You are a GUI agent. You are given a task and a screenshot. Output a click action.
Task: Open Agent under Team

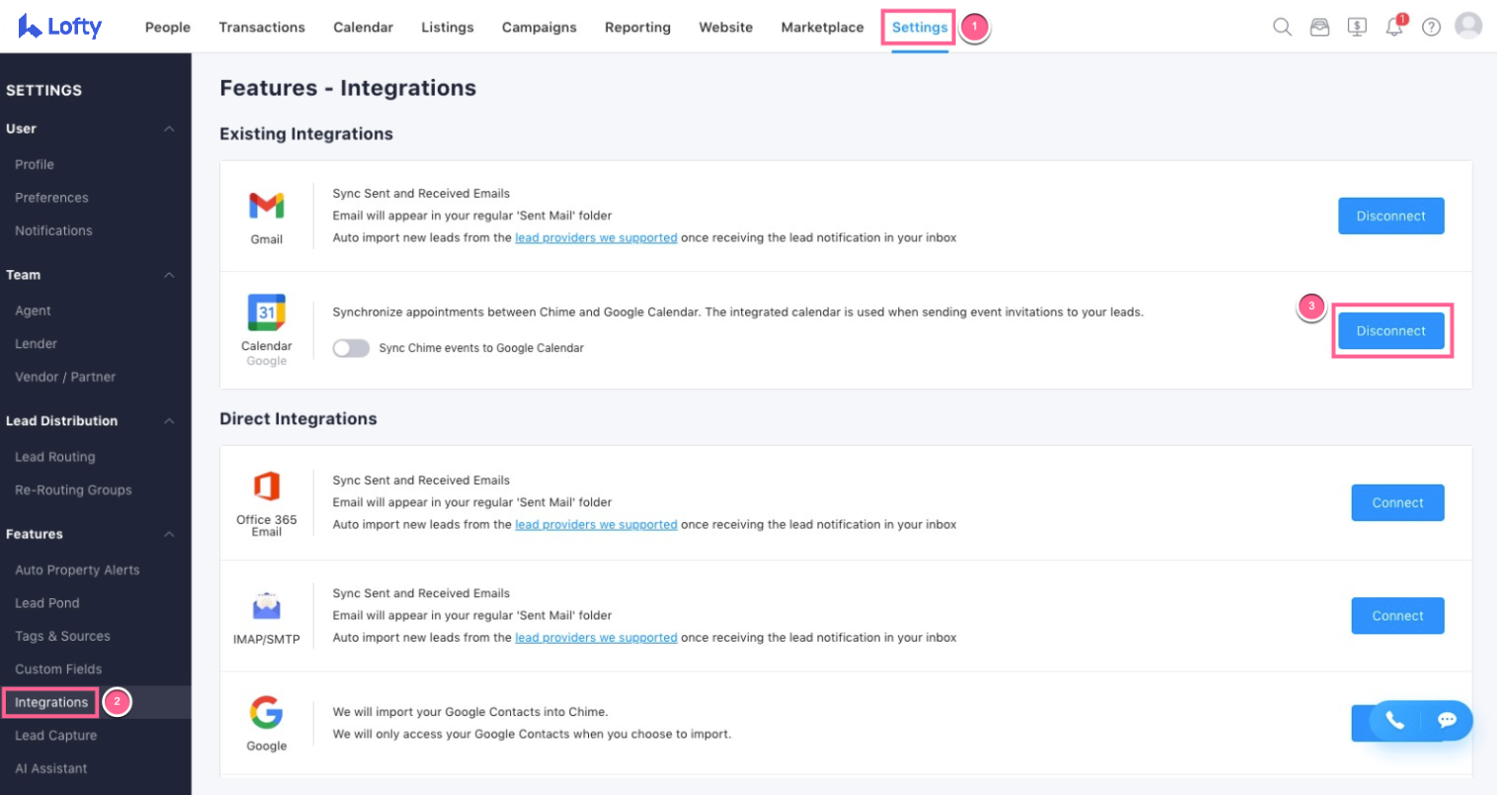tap(33, 310)
